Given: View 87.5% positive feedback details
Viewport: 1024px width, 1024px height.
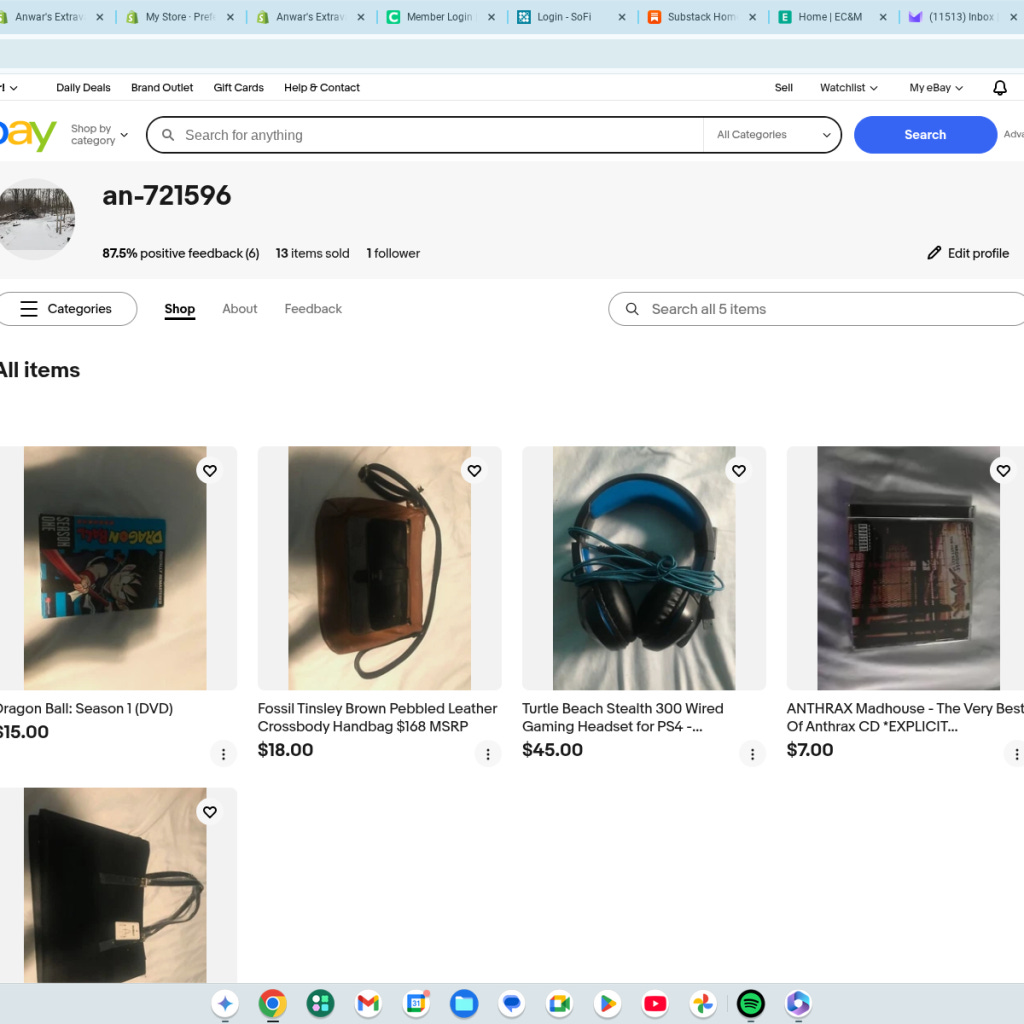Looking at the screenshot, I should 180,253.
